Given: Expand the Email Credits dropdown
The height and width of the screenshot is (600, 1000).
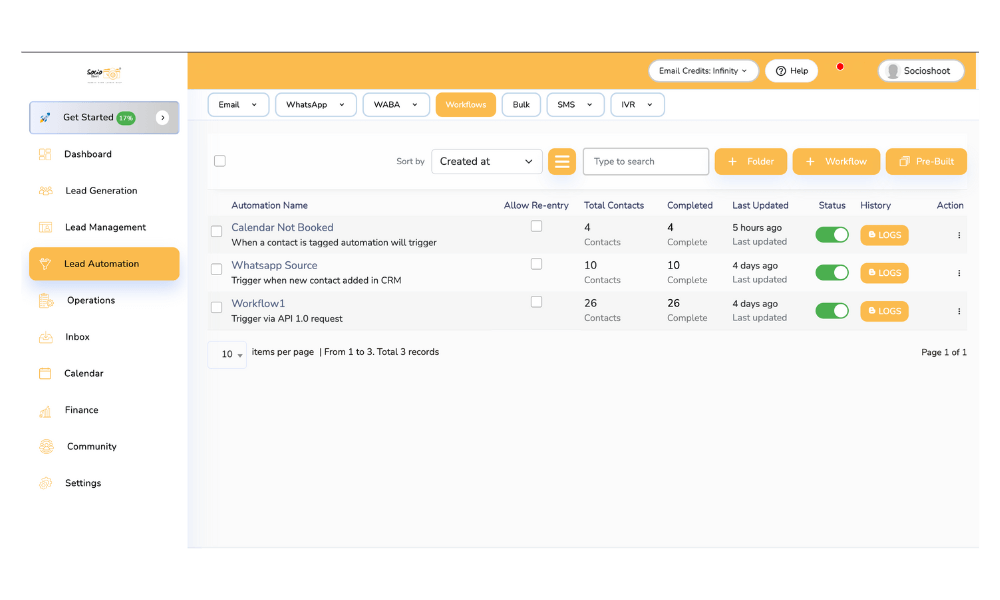Looking at the screenshot, I should (702, 71).
